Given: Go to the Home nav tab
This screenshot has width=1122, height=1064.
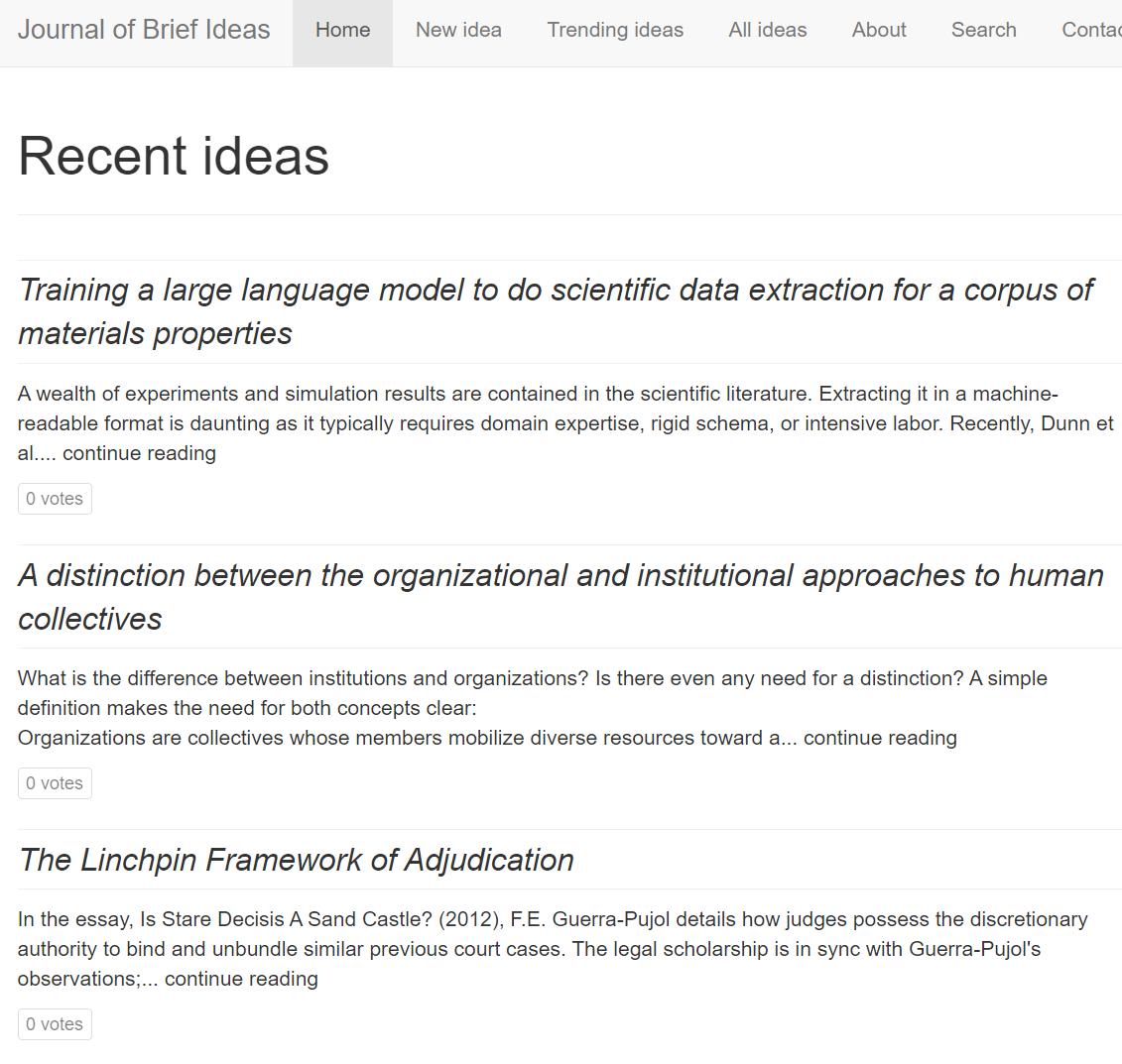Looking at the screenshot, I should 342,30.
